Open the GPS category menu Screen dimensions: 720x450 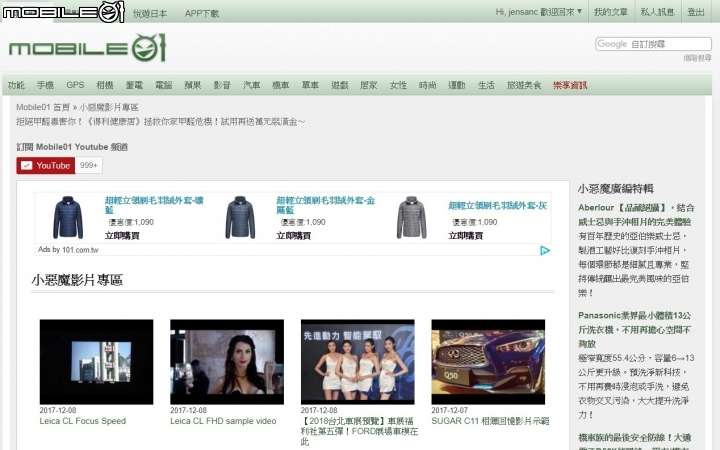[75, 85]
